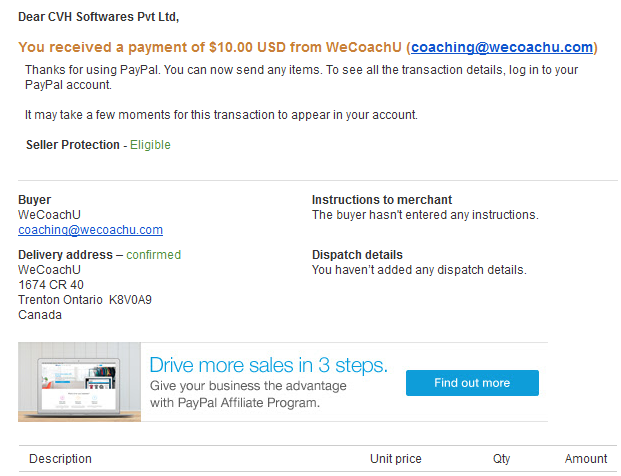The height and width of the screenshot is (476, 621).
Task: Click the buyer email link under WeCoachU
Action: (x=90, y=230)
